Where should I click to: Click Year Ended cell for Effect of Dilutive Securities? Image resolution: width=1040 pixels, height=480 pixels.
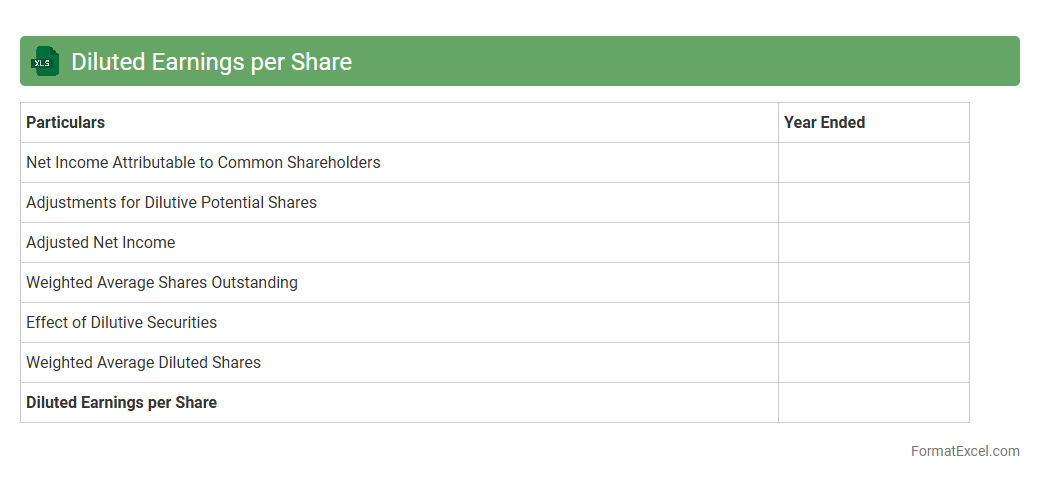(873, 323)
